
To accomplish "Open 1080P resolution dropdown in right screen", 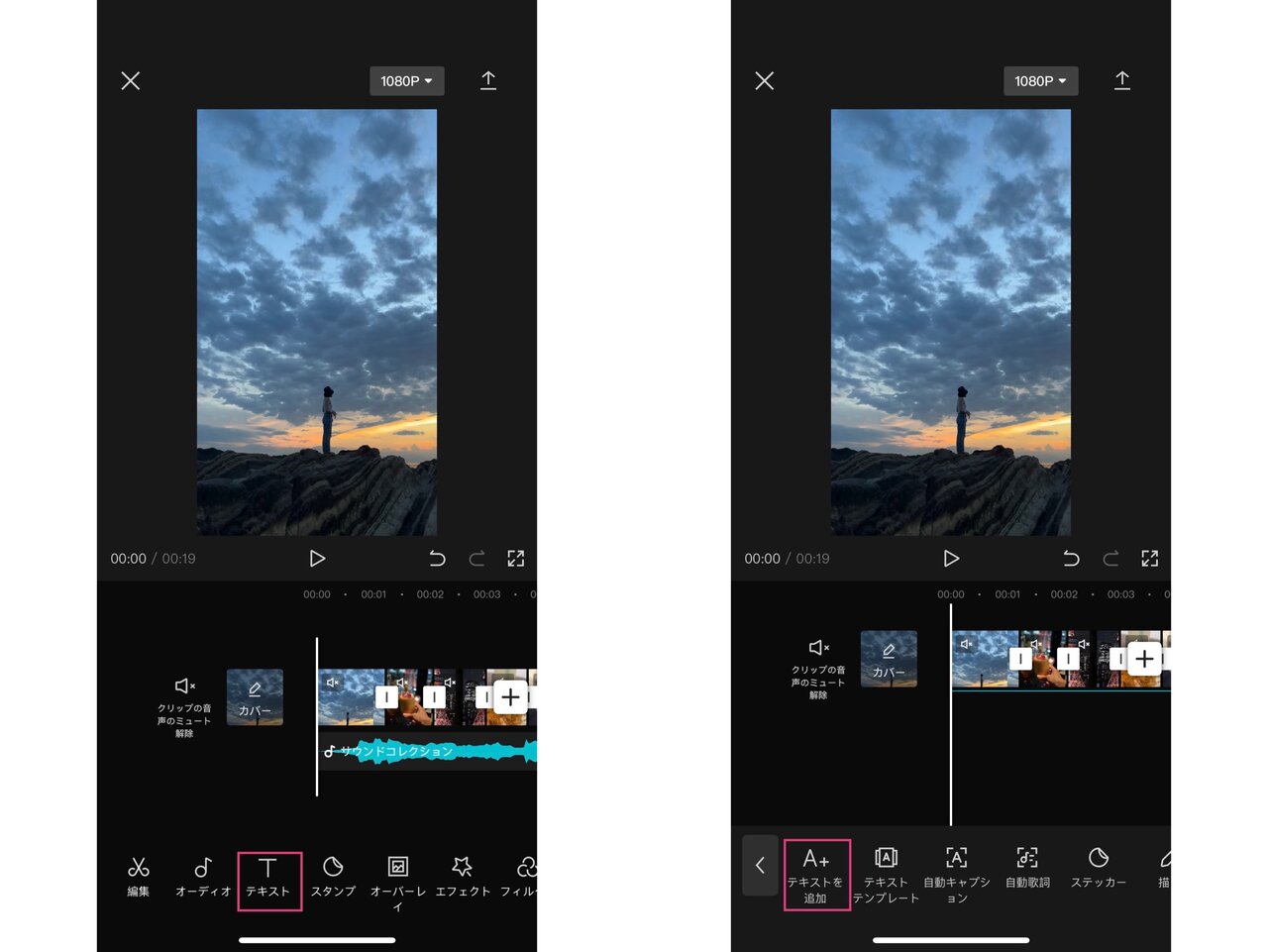I will (1041, 81).
